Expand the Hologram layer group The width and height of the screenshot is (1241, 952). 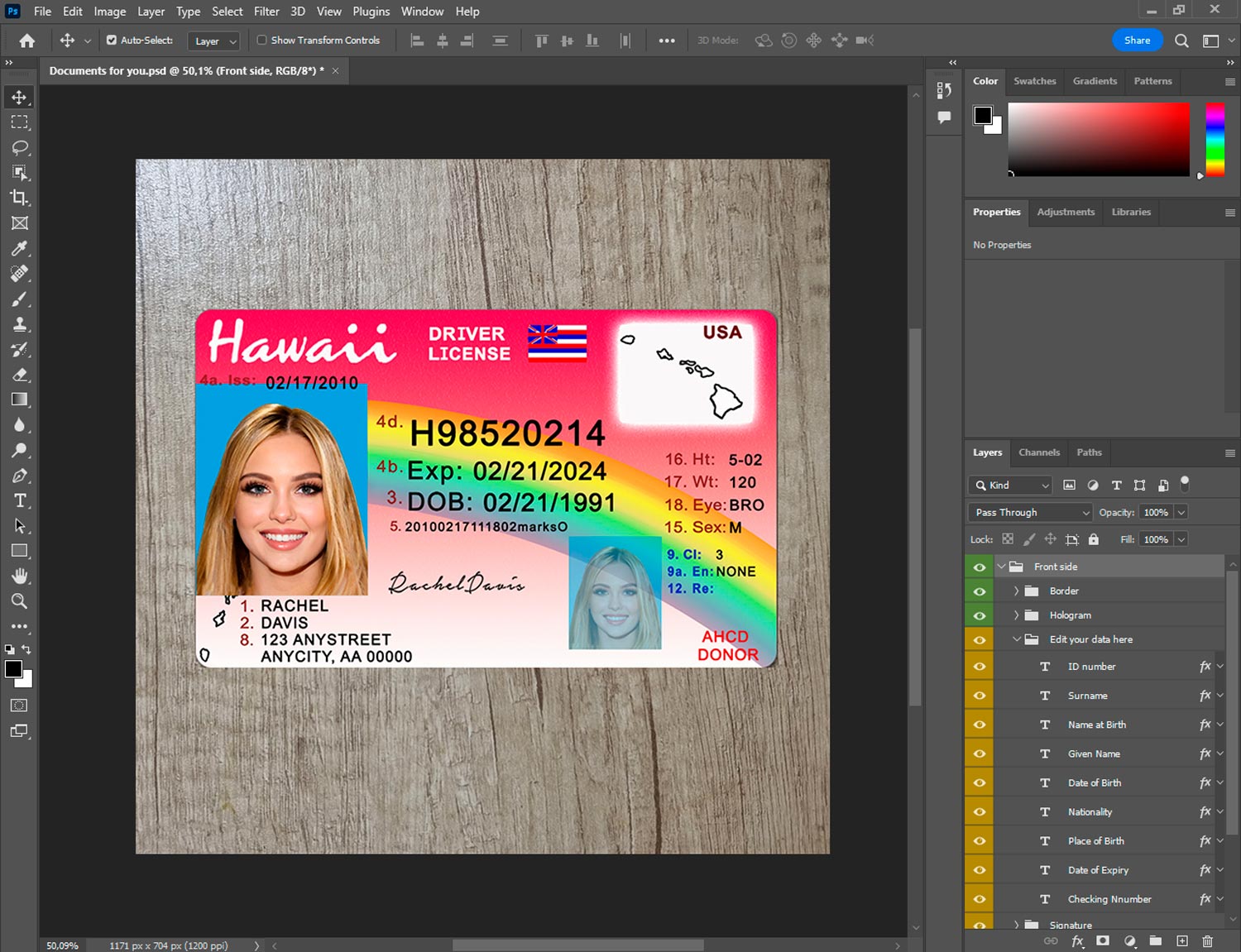click(1016, 615)
